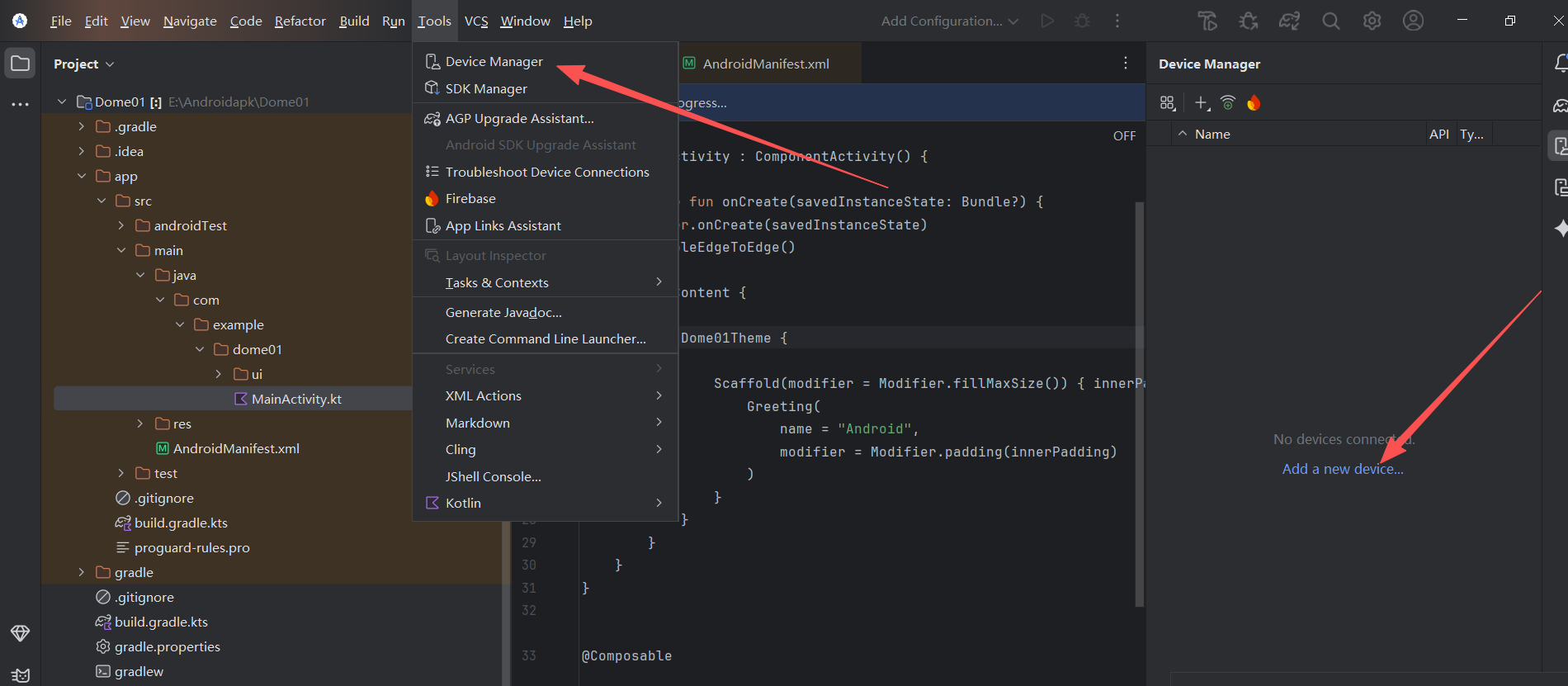Screen dimensions: 1568x686
Task: Open the Add Configuration dropdown
Action: click(x=949, y=21)
